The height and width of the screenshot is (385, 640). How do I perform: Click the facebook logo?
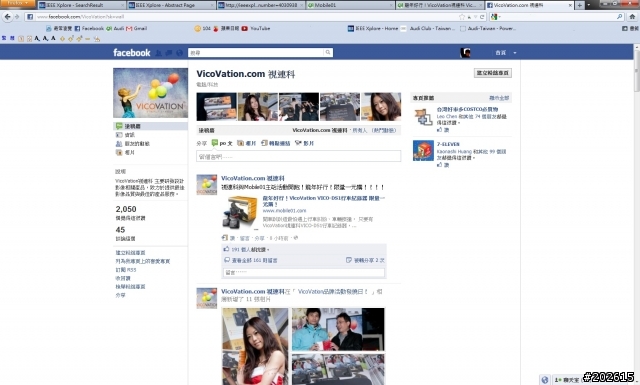point(131,53)
